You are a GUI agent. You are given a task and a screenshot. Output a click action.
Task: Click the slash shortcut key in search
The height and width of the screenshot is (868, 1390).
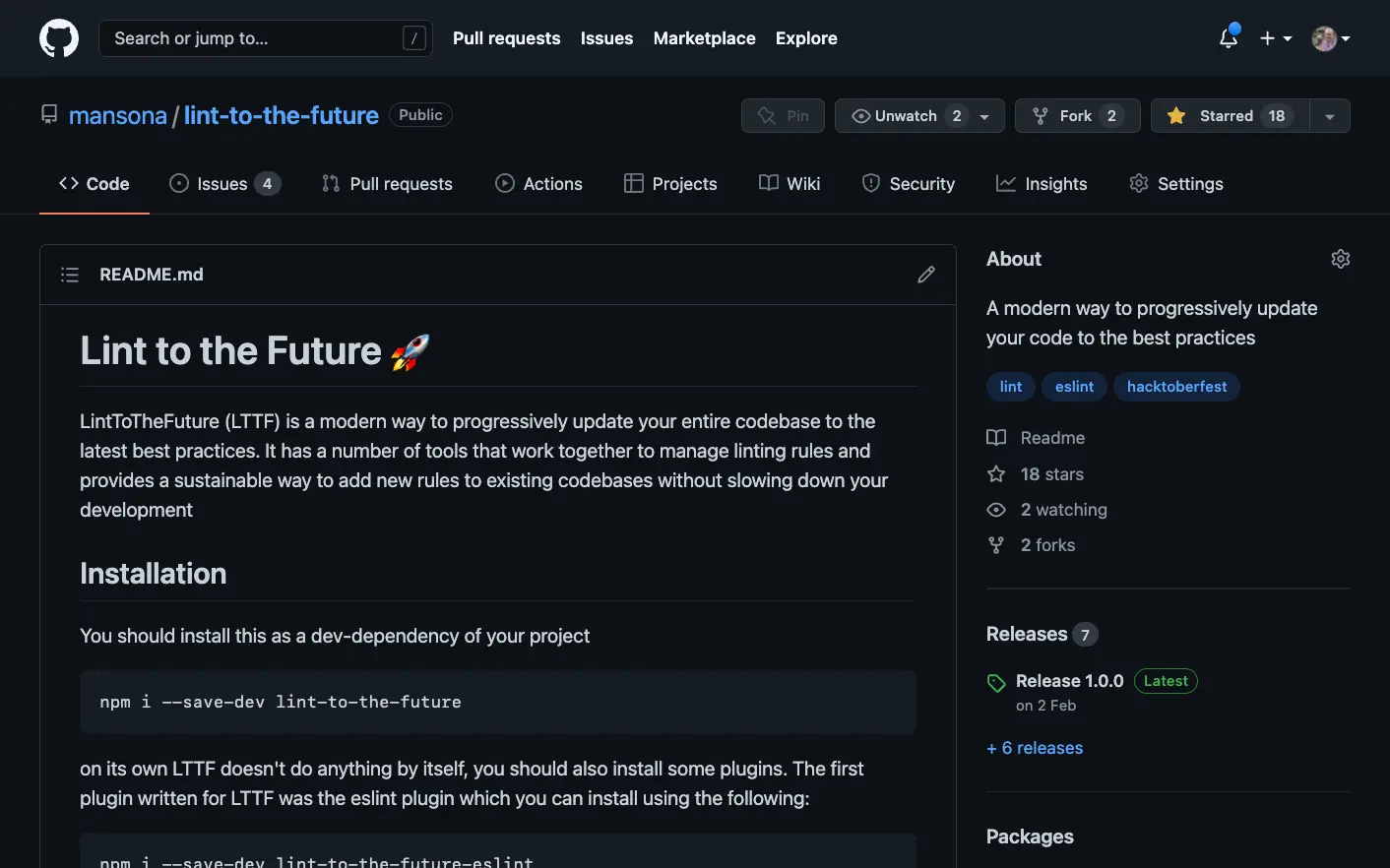pos(414,38)
